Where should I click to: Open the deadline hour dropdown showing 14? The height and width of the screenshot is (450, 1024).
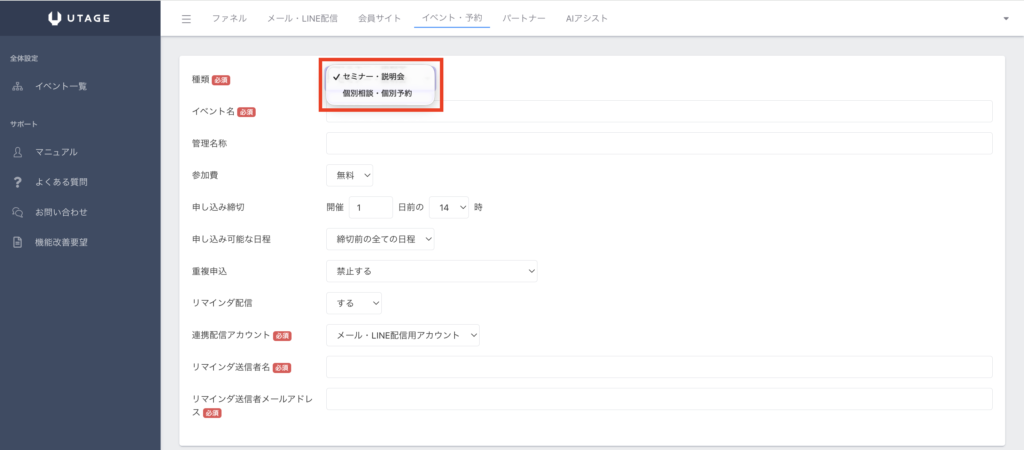coord(448,207)
